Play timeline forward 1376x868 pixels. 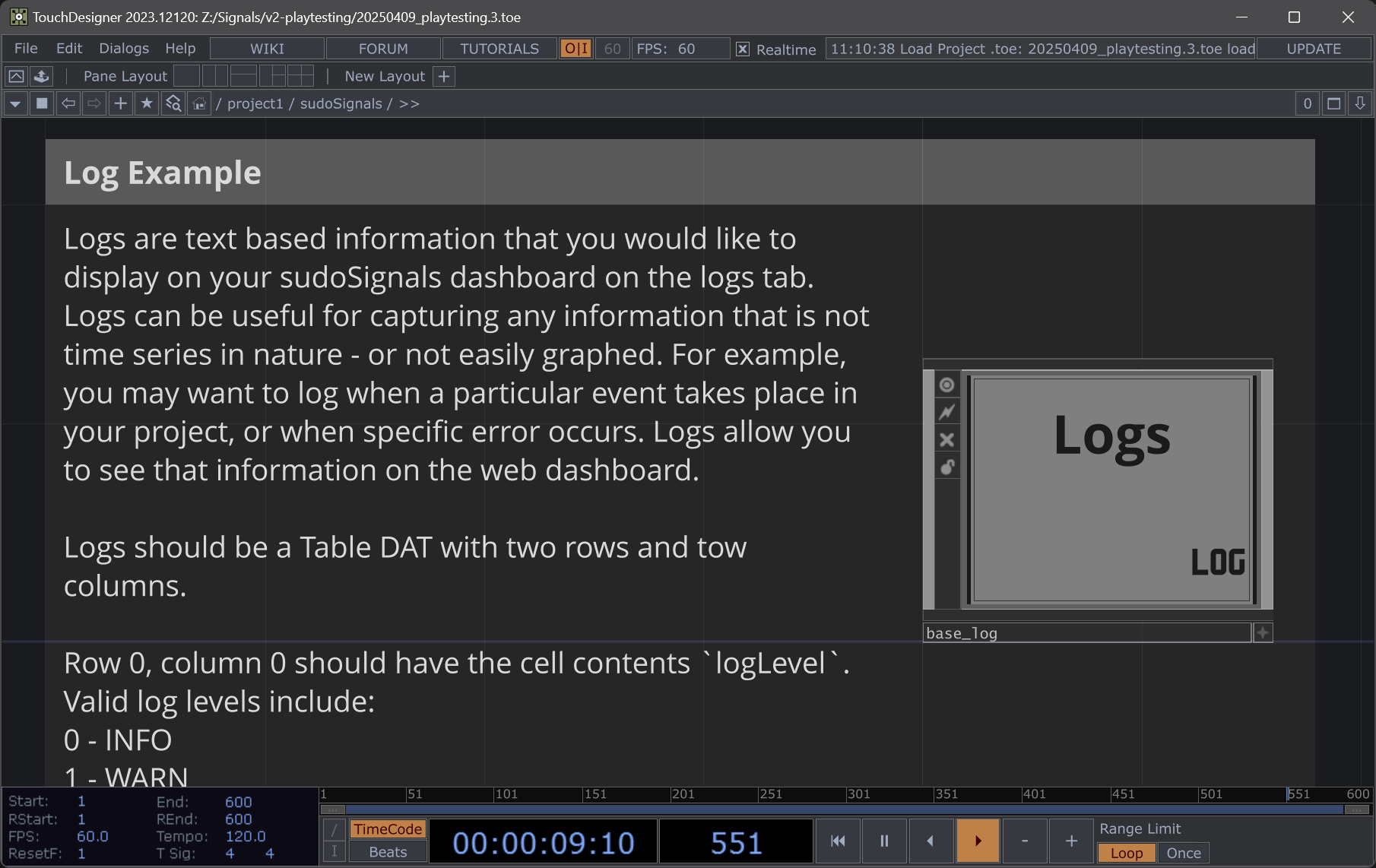pyautogui.click(x=978, y=841)
